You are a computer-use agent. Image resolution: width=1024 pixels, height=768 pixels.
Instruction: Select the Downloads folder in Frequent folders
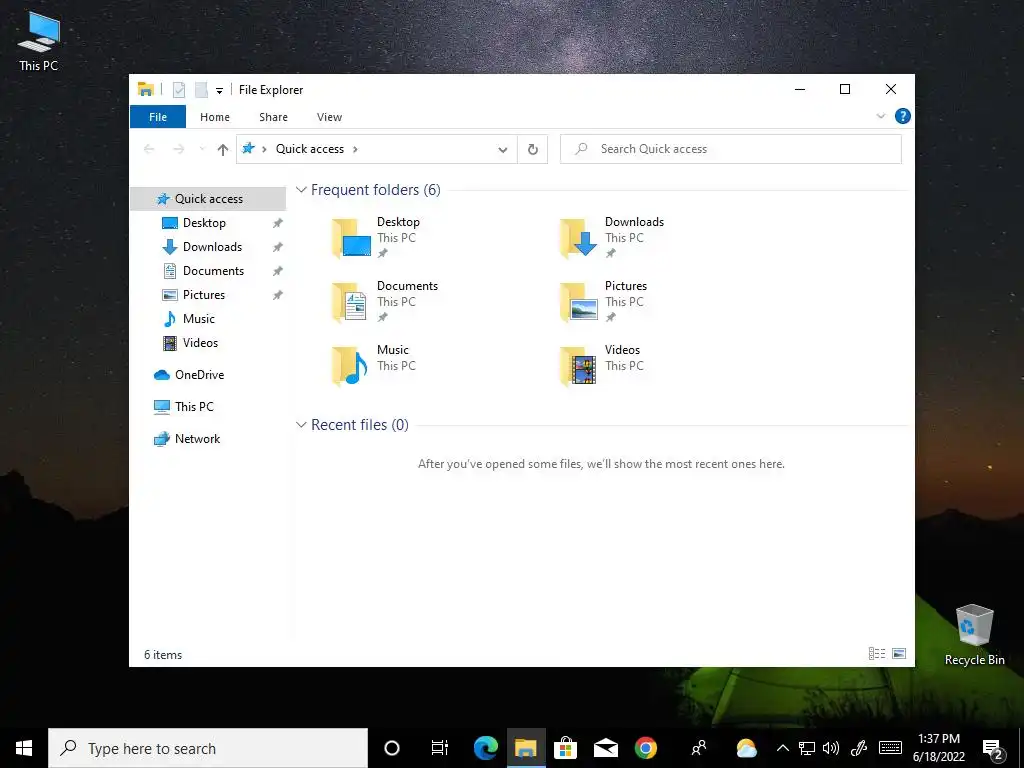(612, 238)
